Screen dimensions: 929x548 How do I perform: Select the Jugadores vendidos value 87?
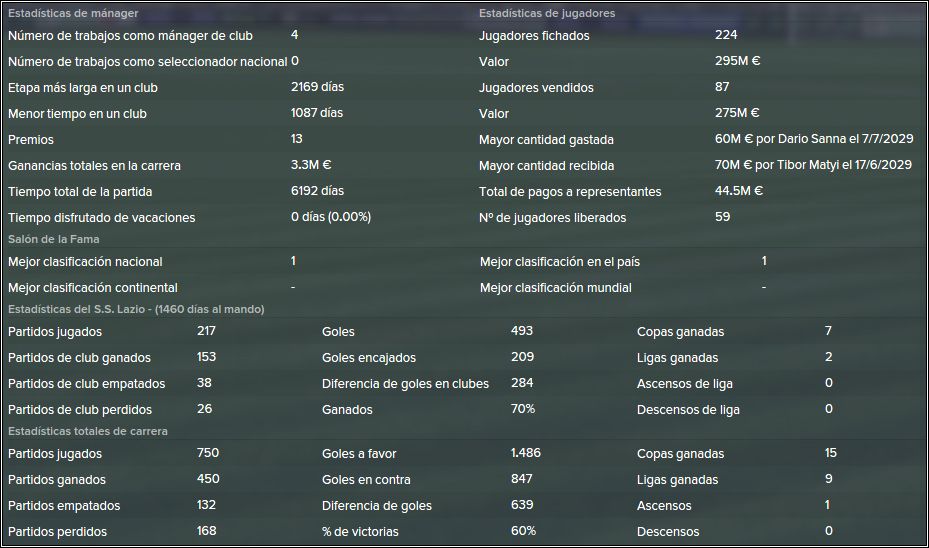[722, 87]
